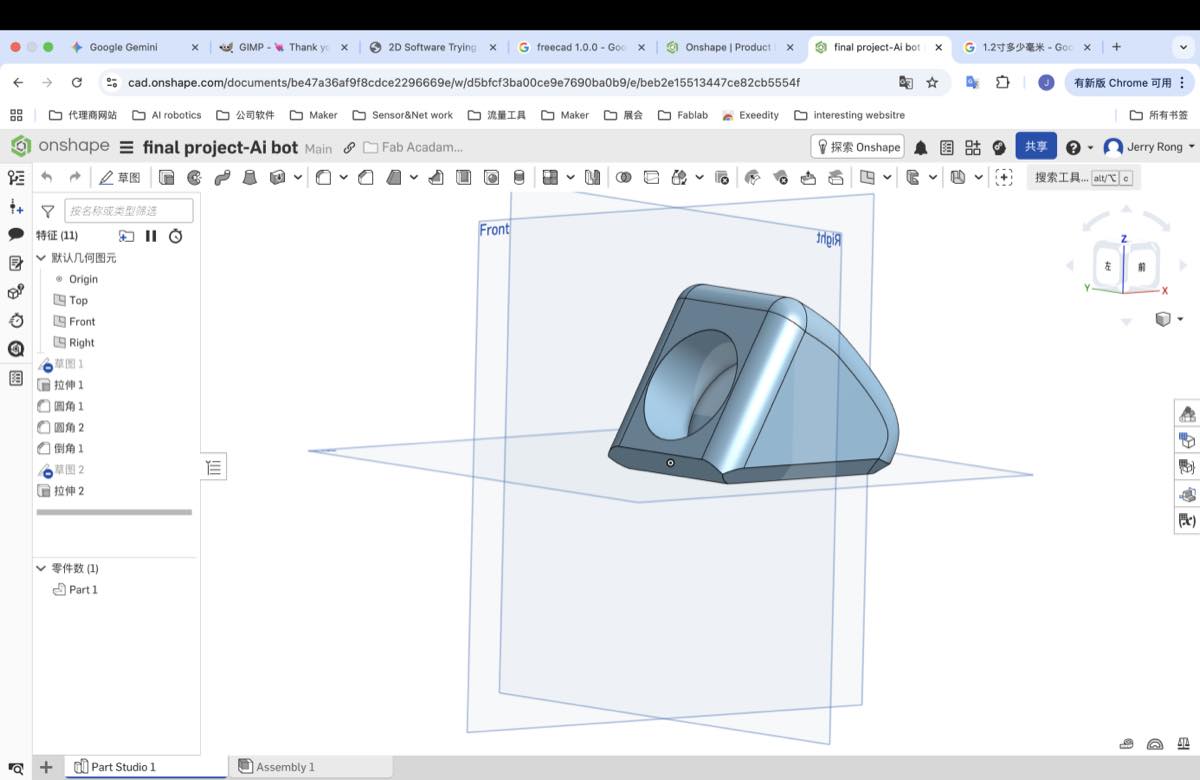
Task: Select the Shell tool icon
Action: tap(463, 178)
